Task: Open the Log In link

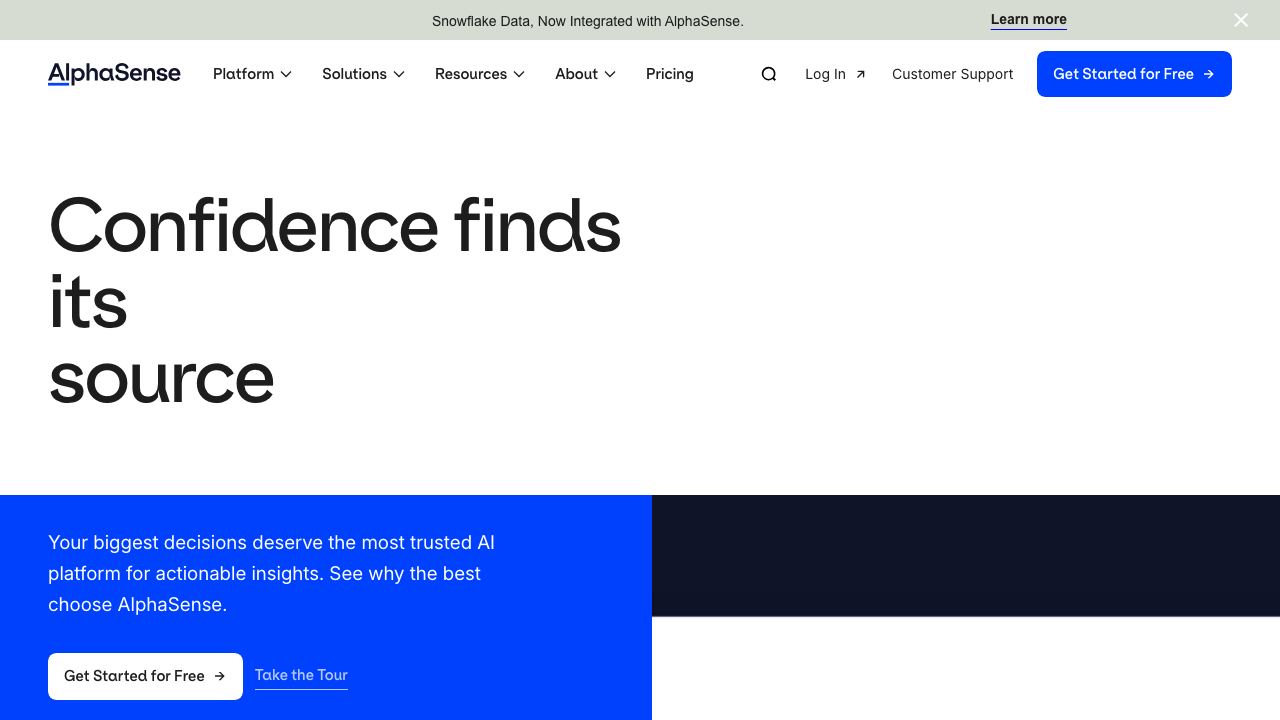Action: [835, 74]
